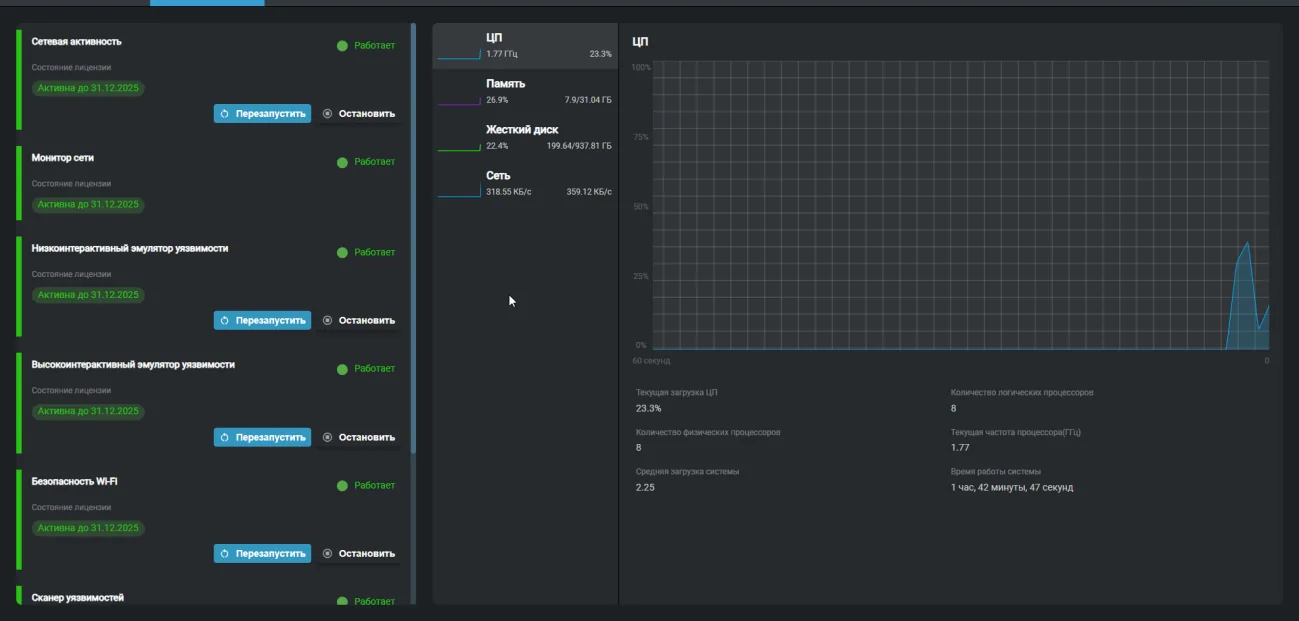
Task: Click the 23.3% value under Текущая загрузка ЦП
Action: [648, 409]
